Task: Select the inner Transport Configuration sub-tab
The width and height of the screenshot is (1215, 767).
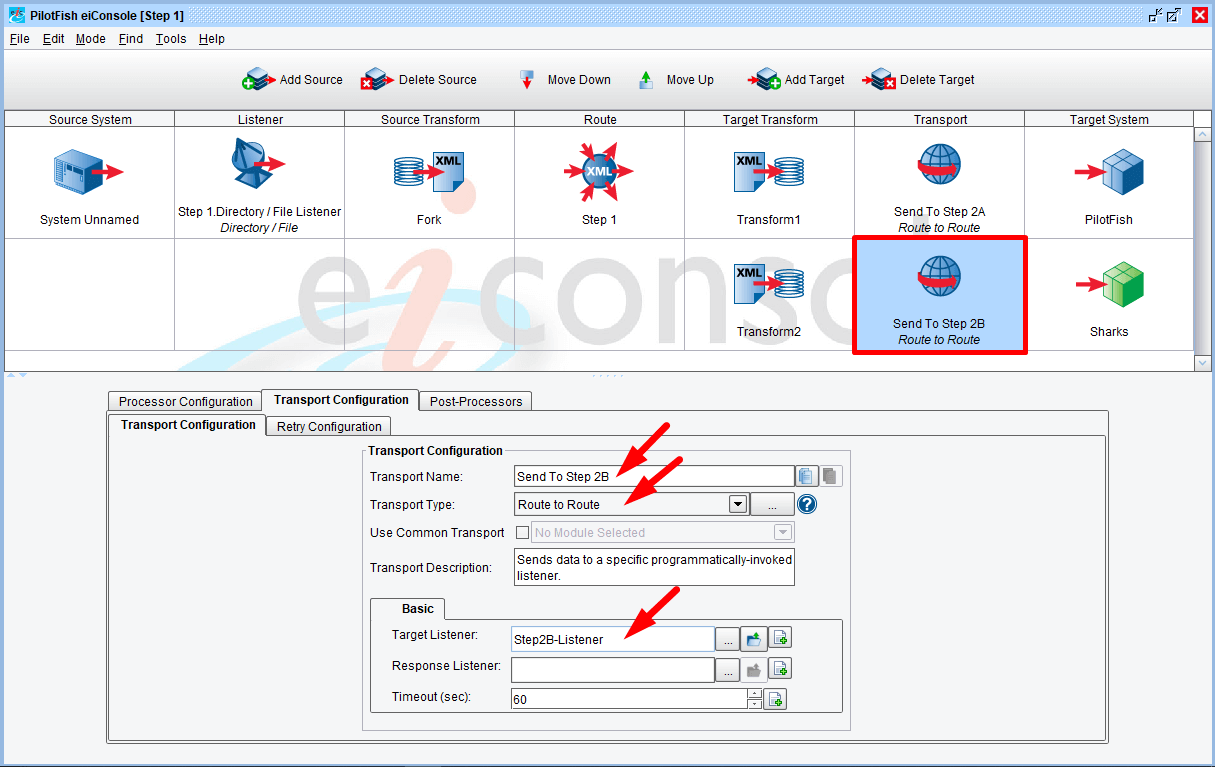Action: pyautogui.click(x=188, y=425)
